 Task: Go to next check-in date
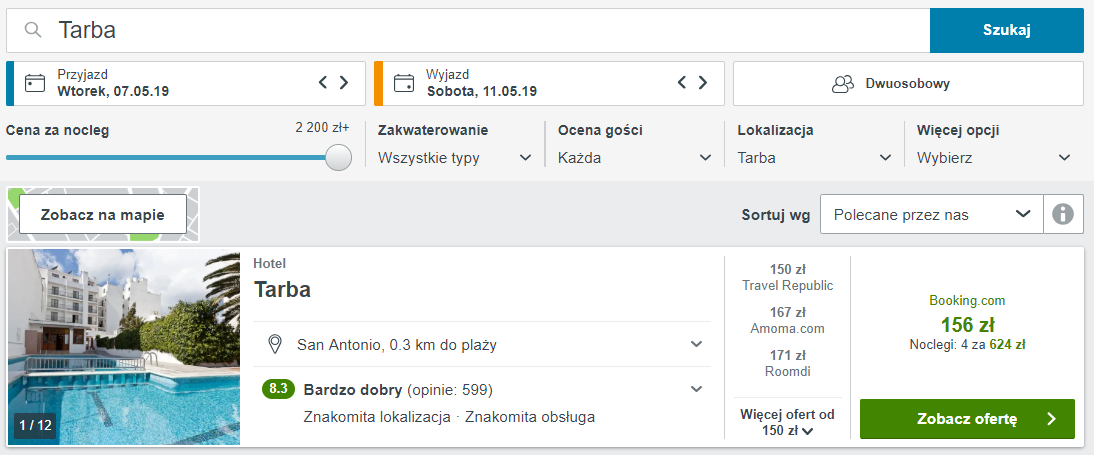pyautogui.click(x=344, y=83)
